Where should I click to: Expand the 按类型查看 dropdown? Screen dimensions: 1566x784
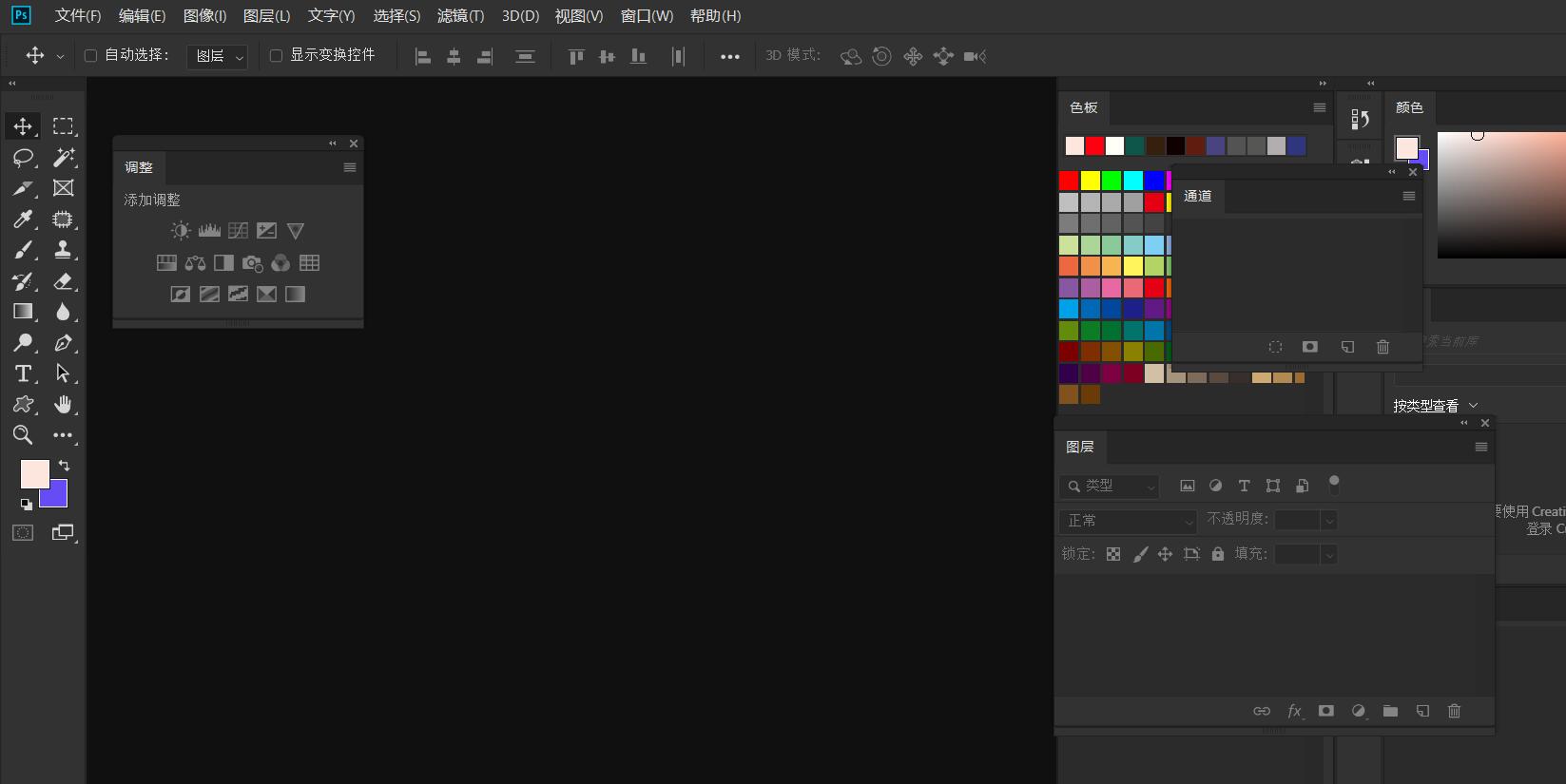[x=1436, y=406]
